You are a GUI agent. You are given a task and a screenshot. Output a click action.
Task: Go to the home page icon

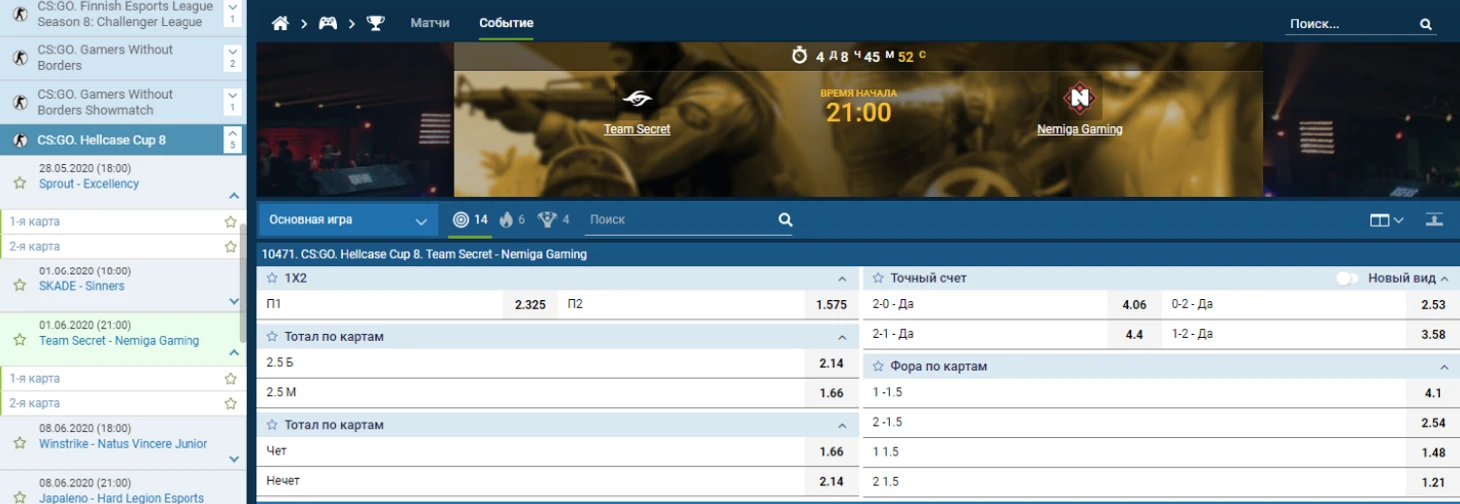tap(280, 23)
